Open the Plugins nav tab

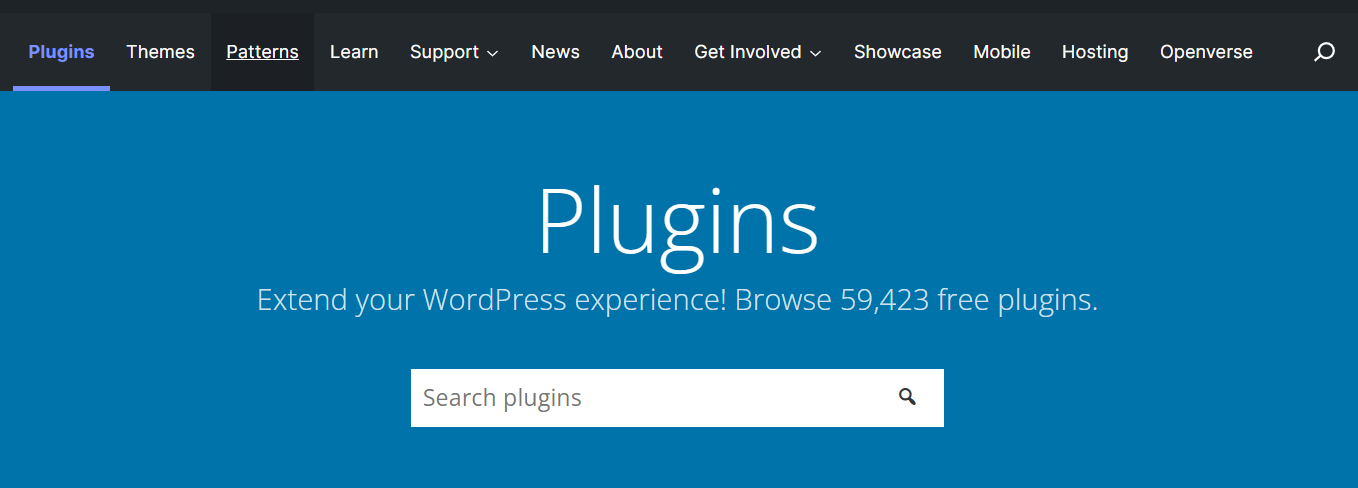pyautogui.click(x=62, y=52)
